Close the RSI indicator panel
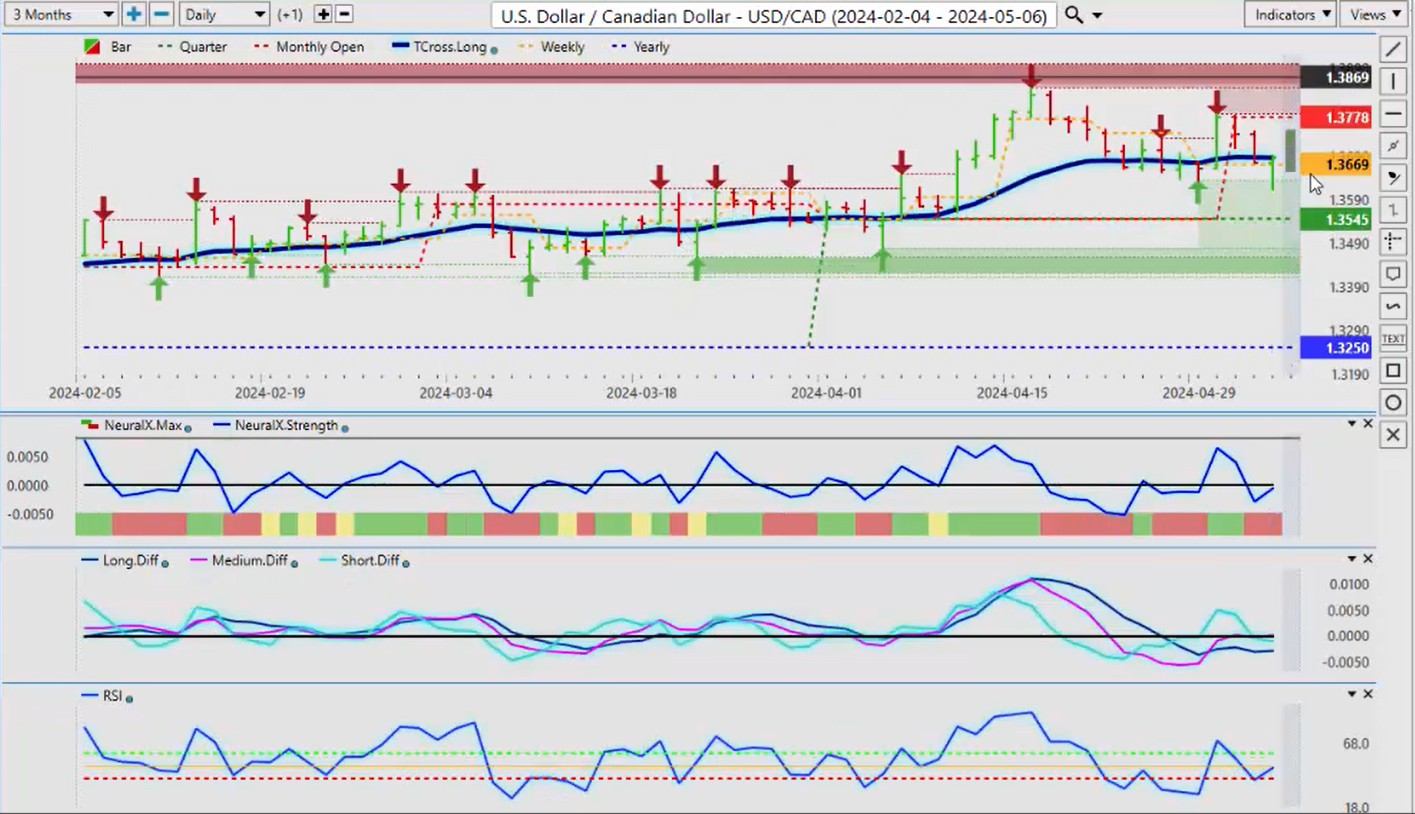The height and width of the screenshot is (814, 1415). click(x=1368, y=694)
